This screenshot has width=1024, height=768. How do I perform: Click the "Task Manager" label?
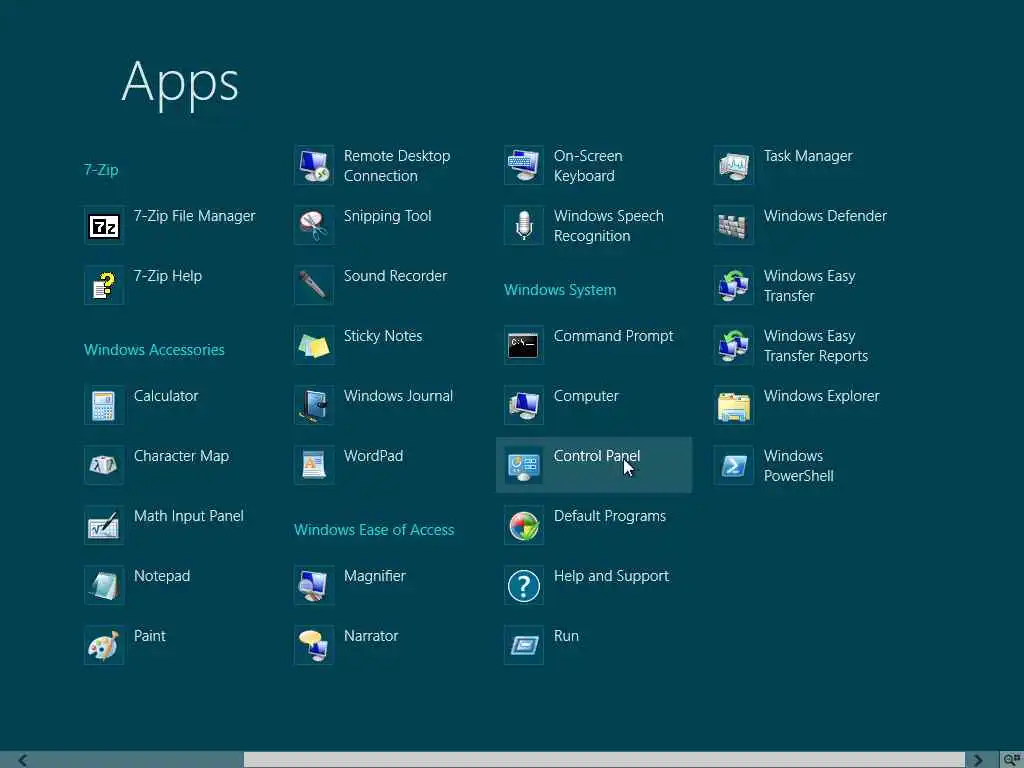(x=808, y=157)
